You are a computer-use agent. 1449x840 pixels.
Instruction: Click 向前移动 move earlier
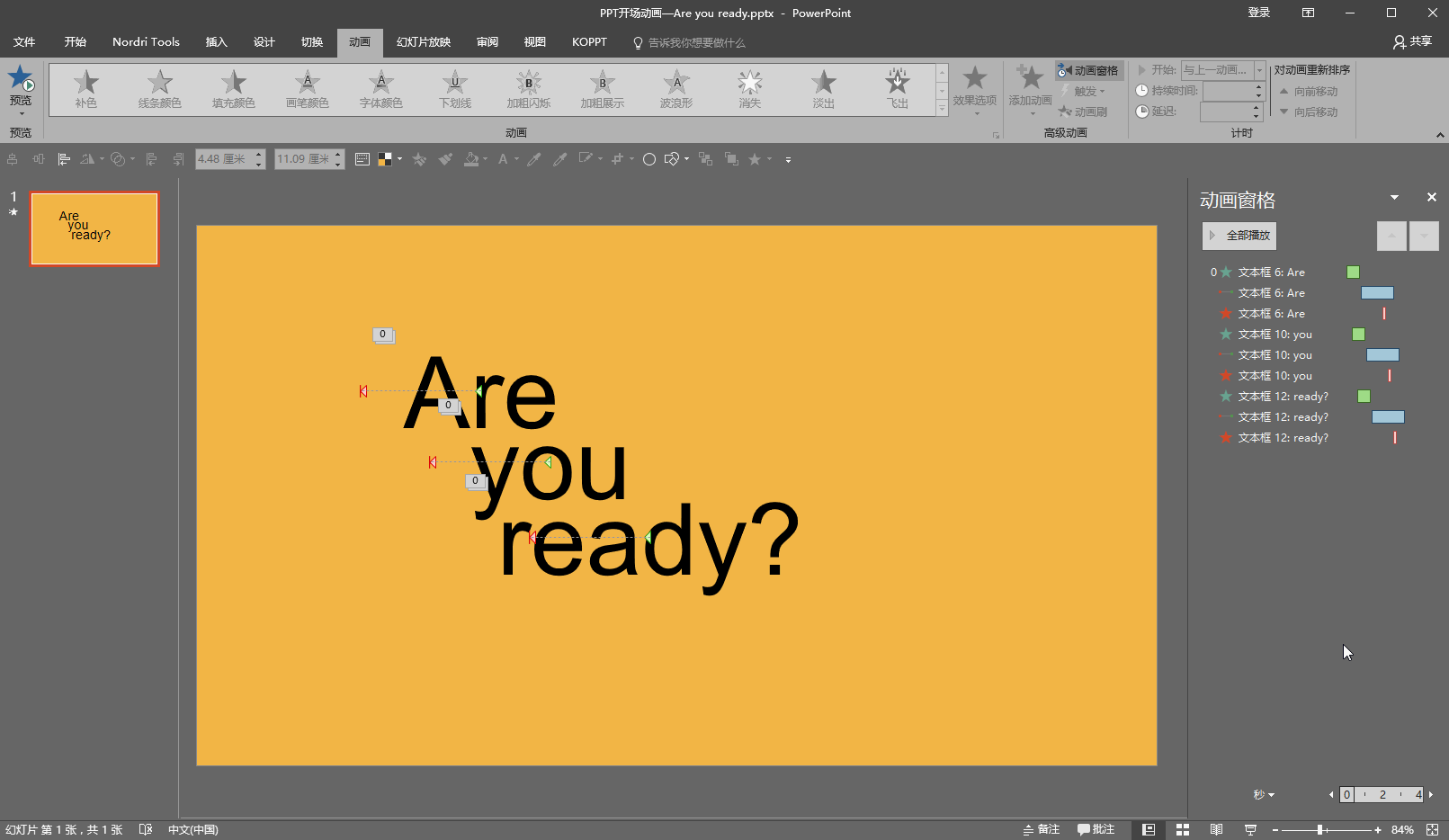point(1309,92)
